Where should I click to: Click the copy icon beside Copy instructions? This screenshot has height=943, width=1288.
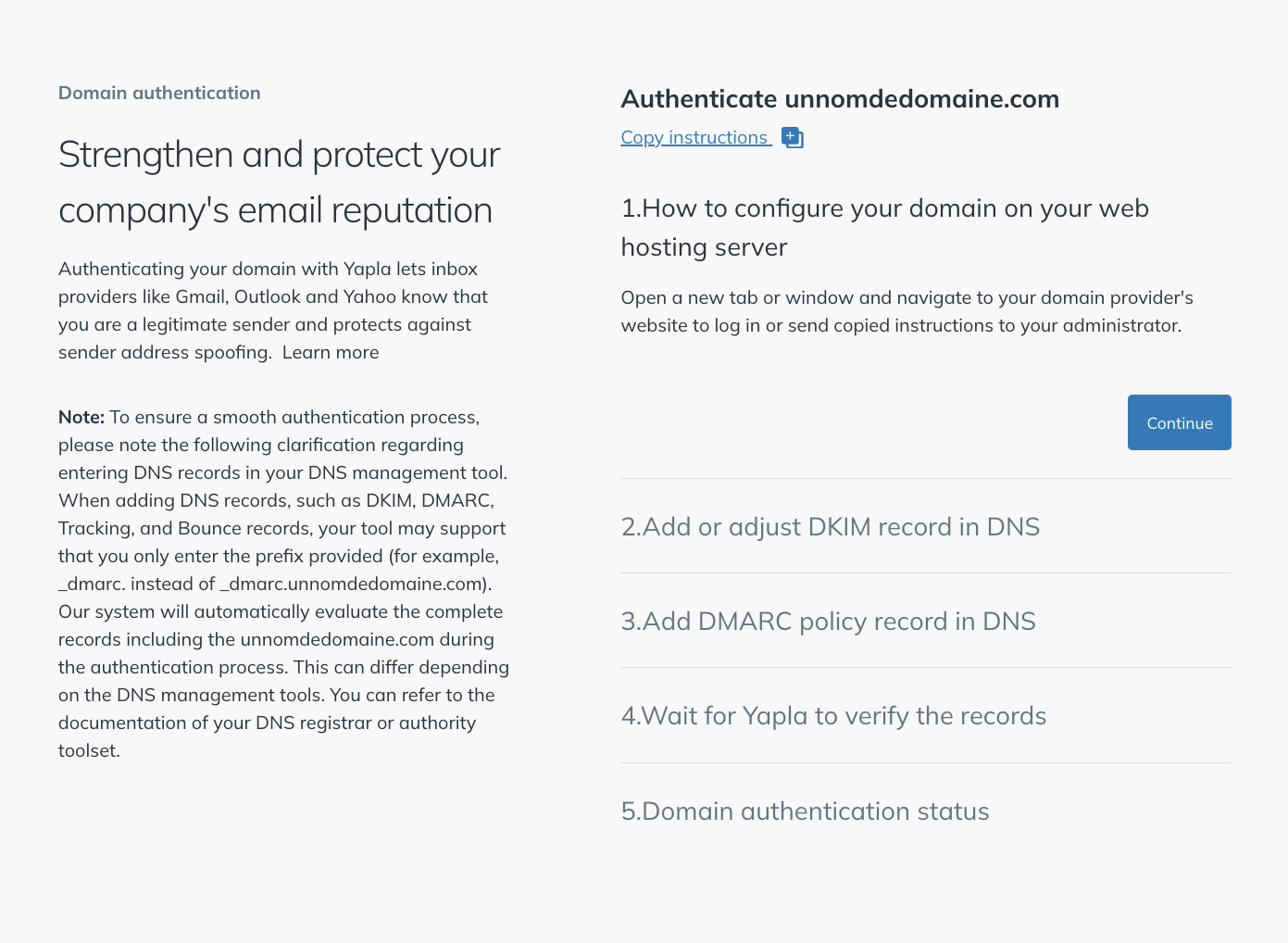pos(793,138)
